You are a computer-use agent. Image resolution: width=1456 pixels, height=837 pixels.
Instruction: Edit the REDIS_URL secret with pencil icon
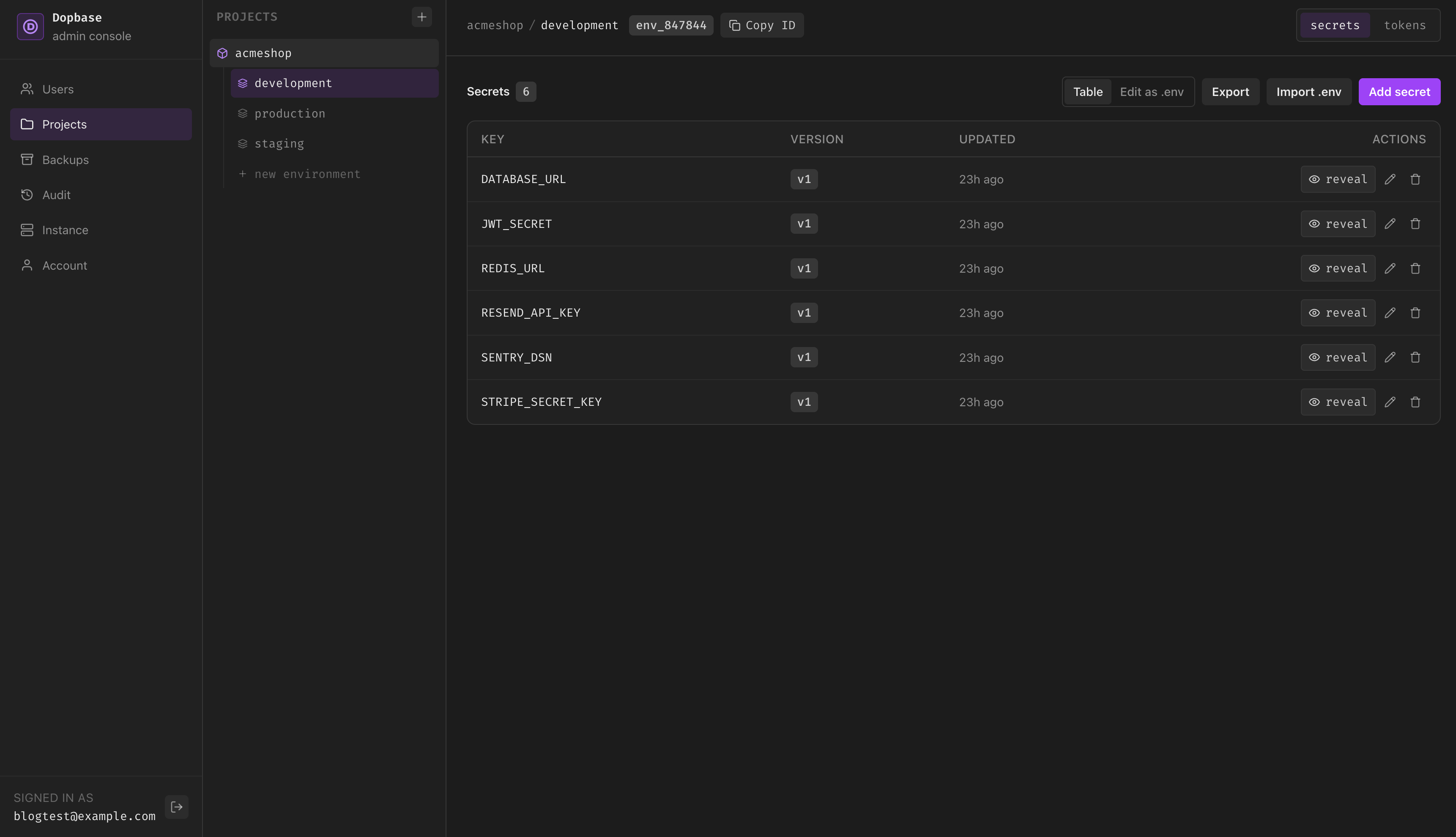1390,268
